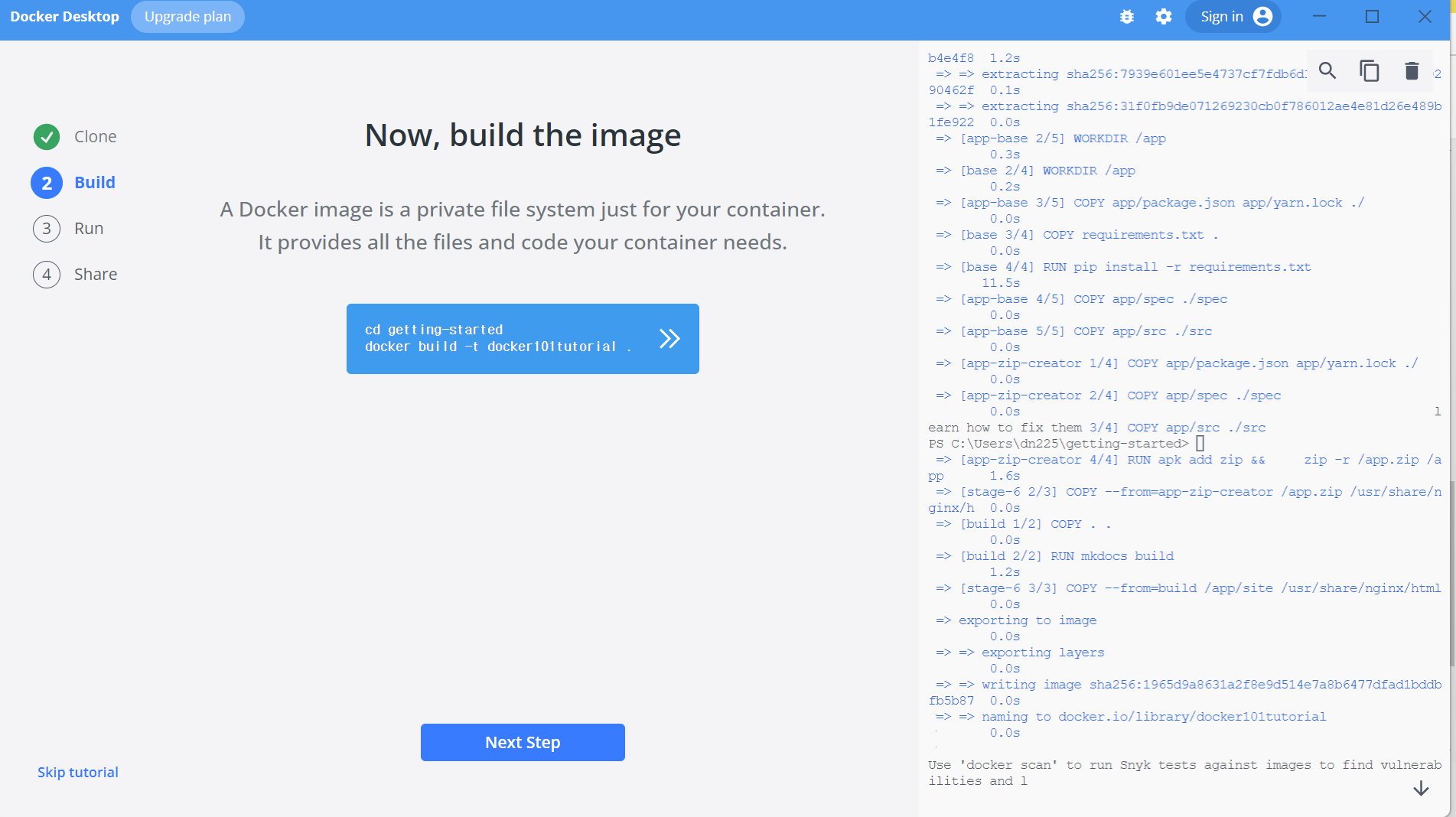The image size is (1456, 817).
Task: Click the step 3 circle icon
Action: (47, 229)
